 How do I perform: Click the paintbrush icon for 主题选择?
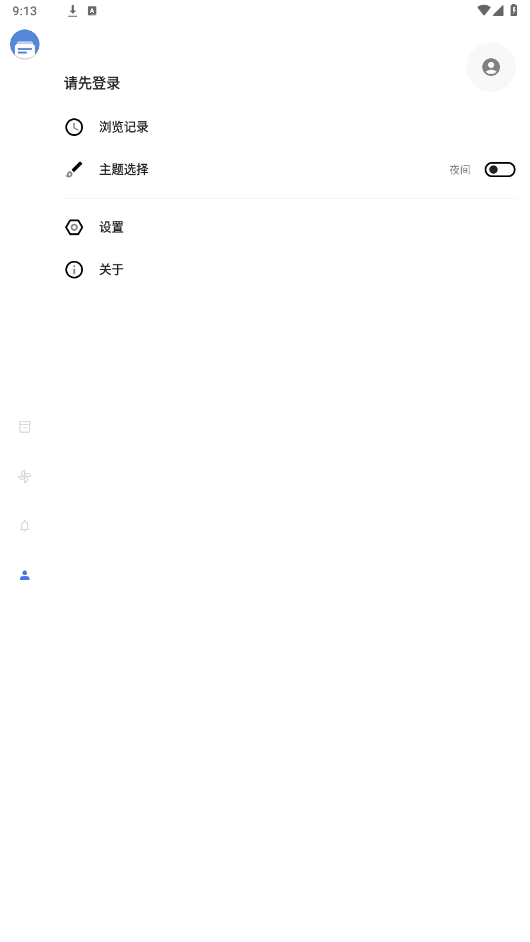pos(74,170)
